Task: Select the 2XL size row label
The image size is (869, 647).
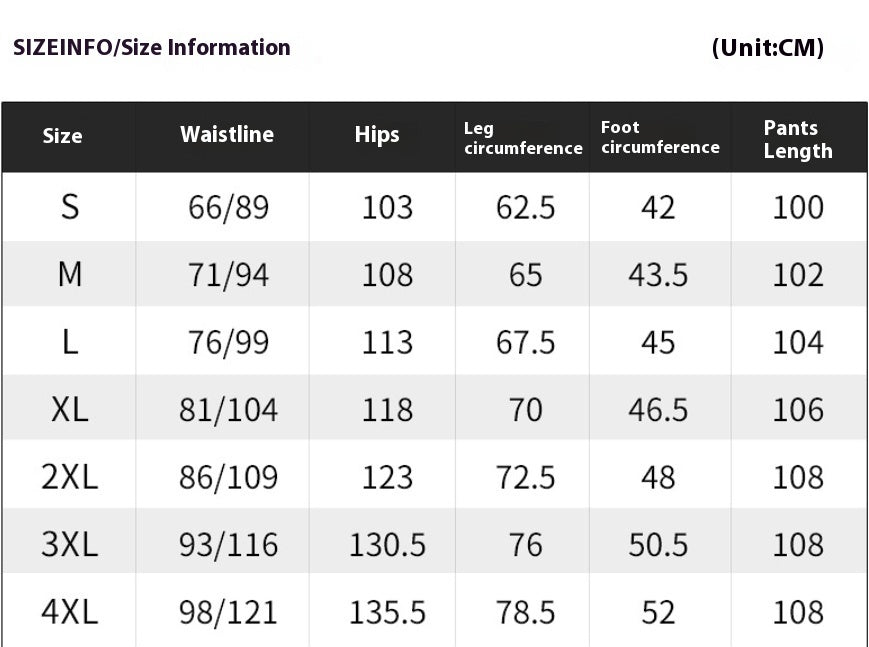Action: point(69,477)
